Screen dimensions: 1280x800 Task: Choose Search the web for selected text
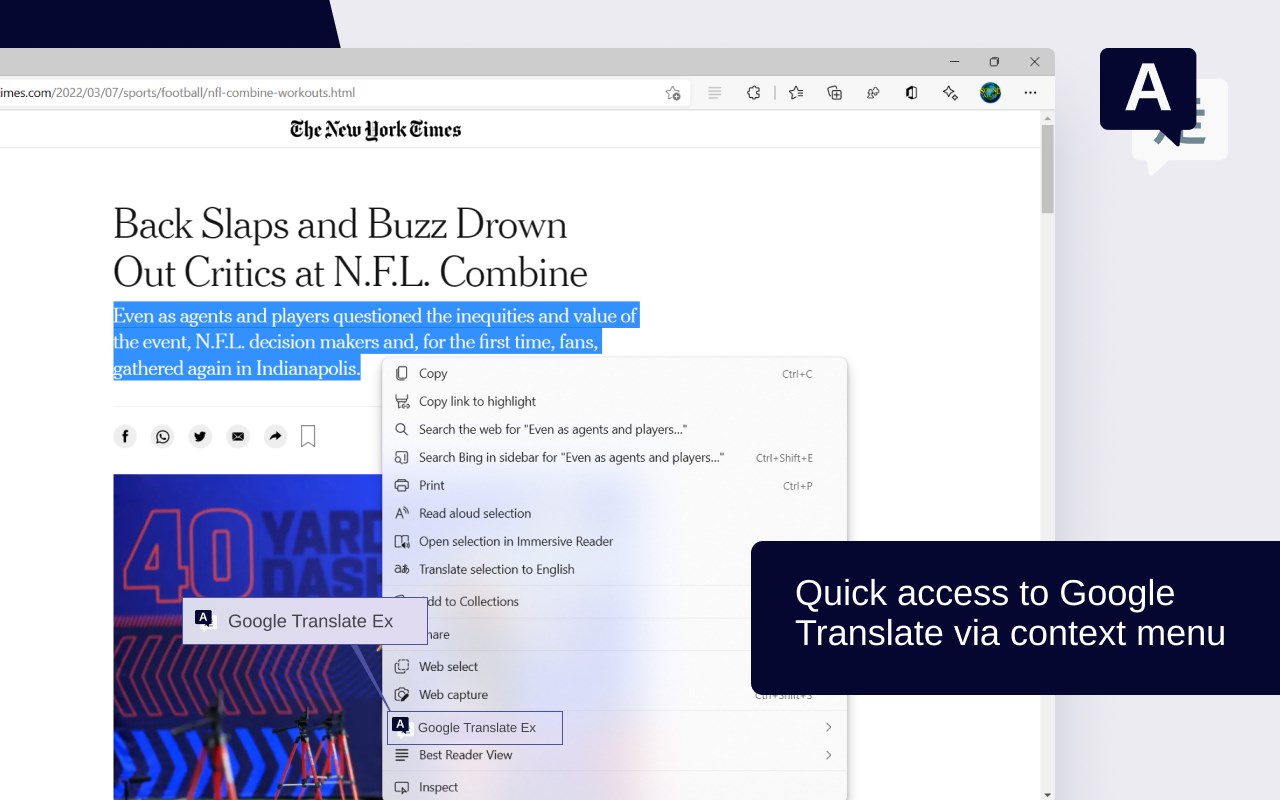click(x=614, y=429)
